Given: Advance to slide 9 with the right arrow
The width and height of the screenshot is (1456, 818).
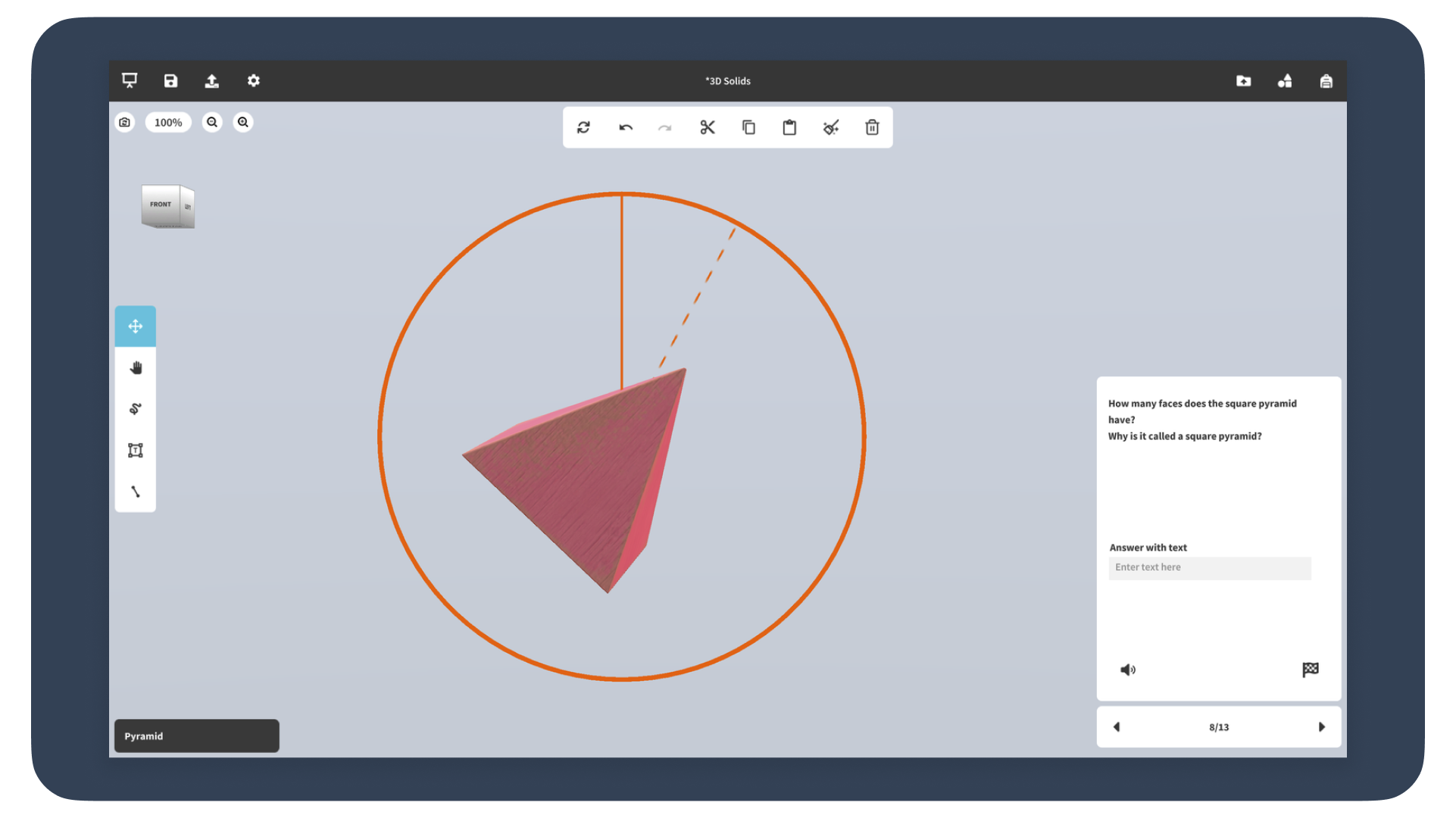Looking at the screenshot, I should (x=1323, y=726).
